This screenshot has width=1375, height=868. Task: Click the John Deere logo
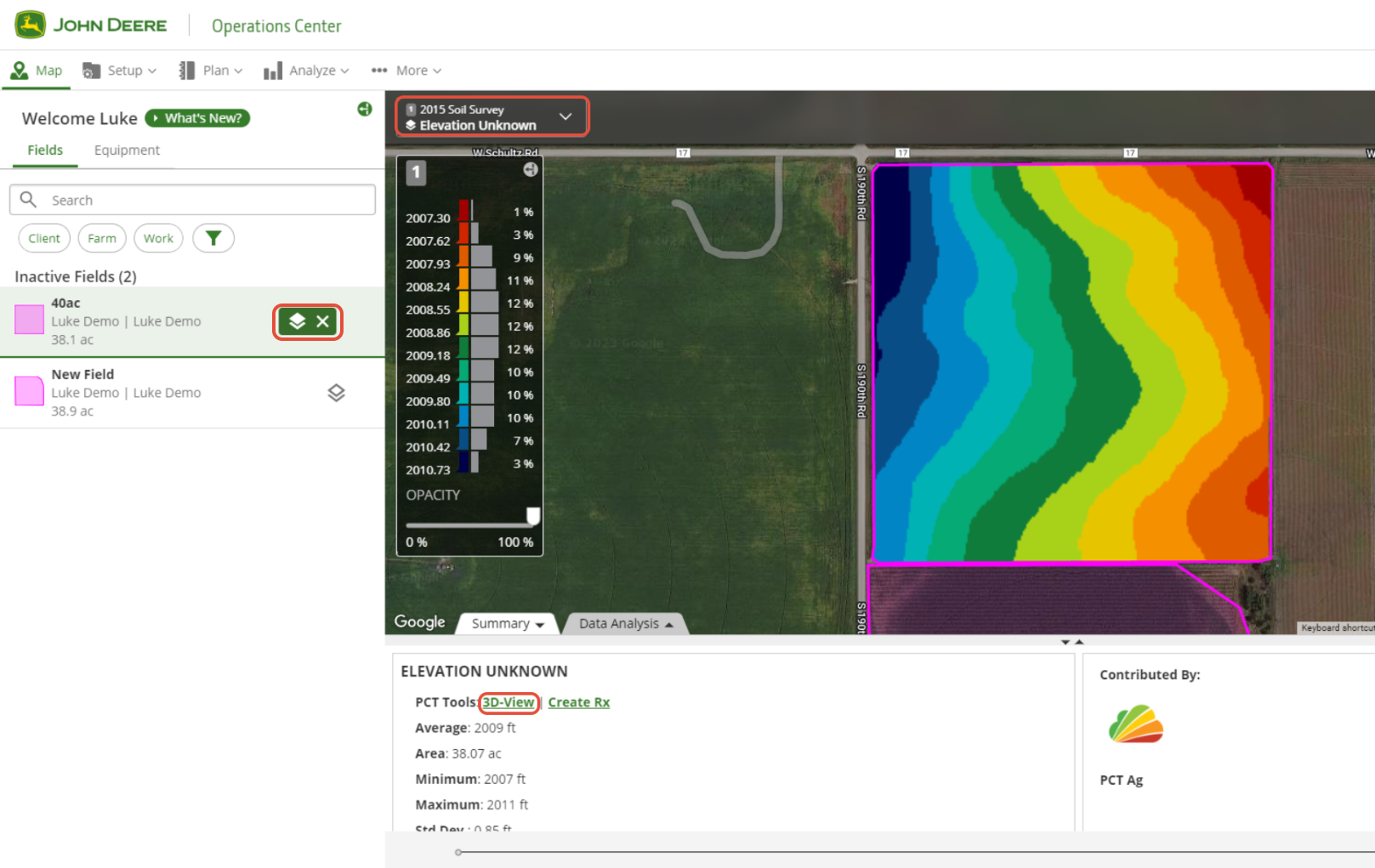pyautogui.click(x=91, y=26)
